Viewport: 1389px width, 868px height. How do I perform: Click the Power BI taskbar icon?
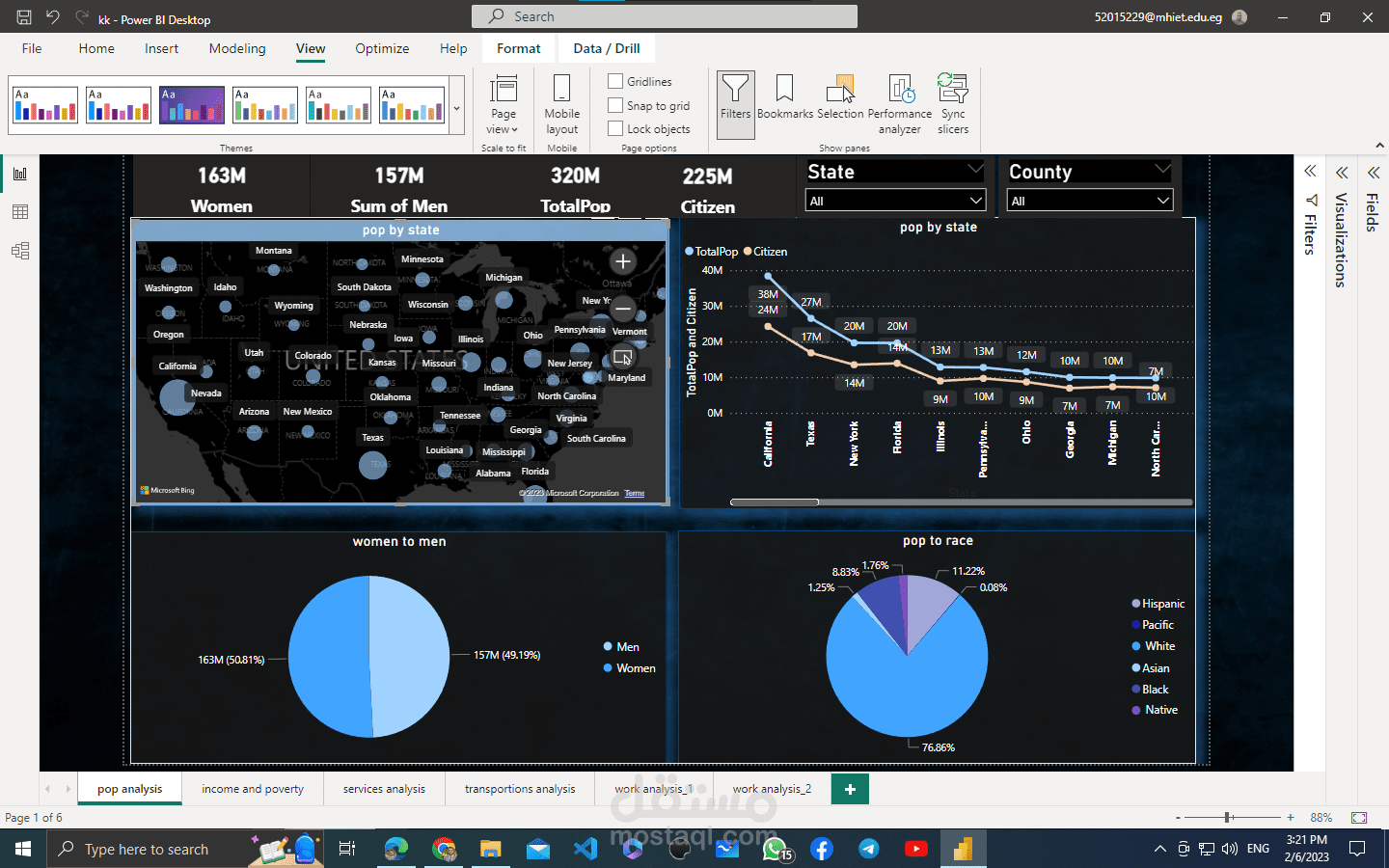tap(964, 849)
